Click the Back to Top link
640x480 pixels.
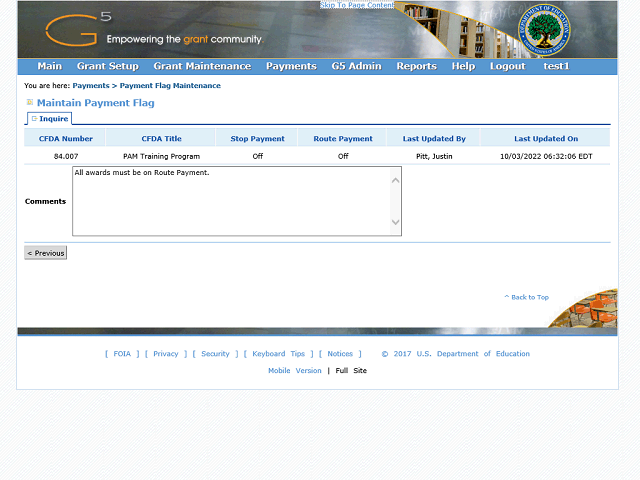(x=527, y=297)
